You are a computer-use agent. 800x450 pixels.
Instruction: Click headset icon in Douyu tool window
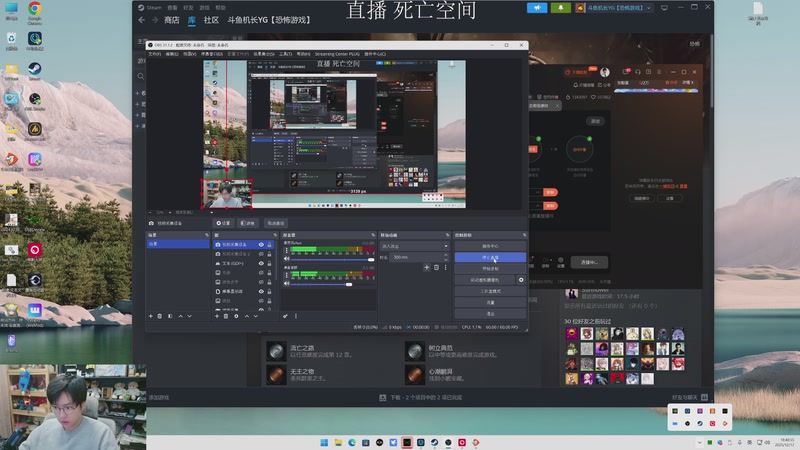coord(638,72)
